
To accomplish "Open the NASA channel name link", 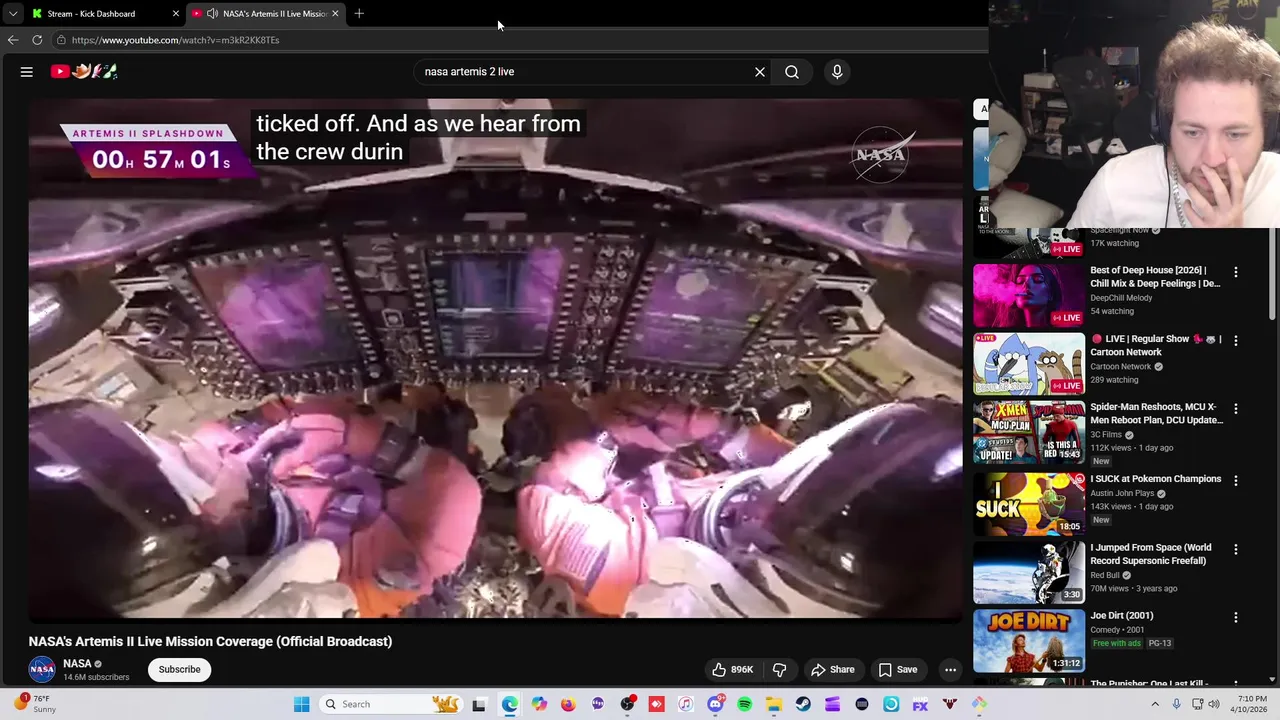I will click(77, 663).
